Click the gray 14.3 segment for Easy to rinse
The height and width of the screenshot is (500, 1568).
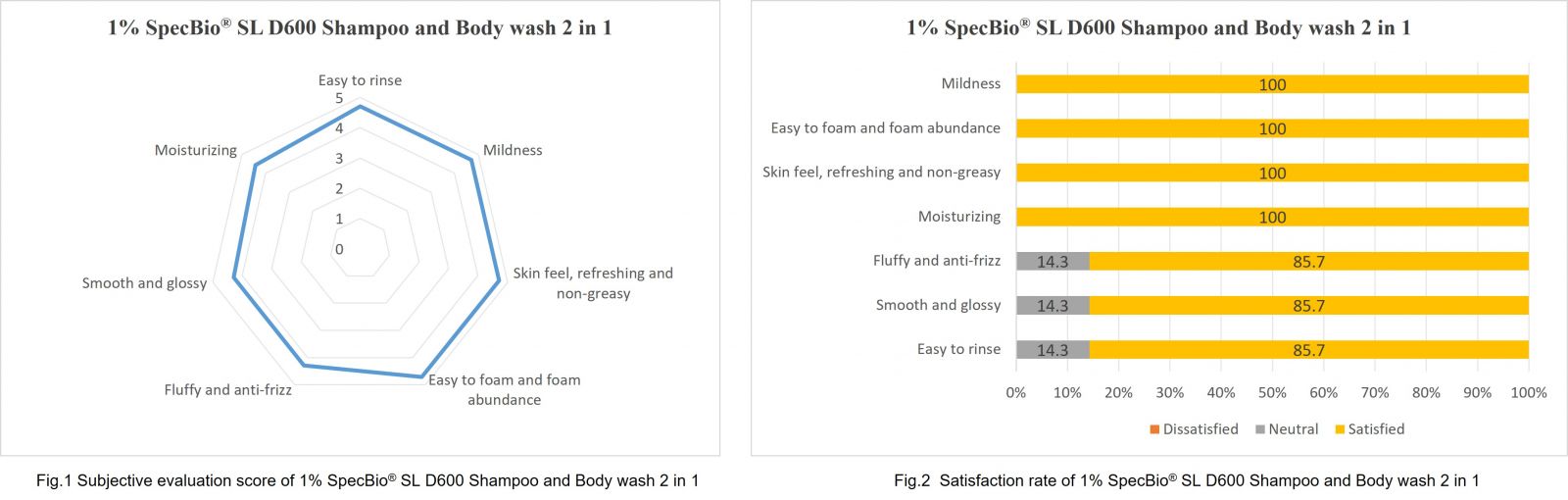coord(1053,350)
